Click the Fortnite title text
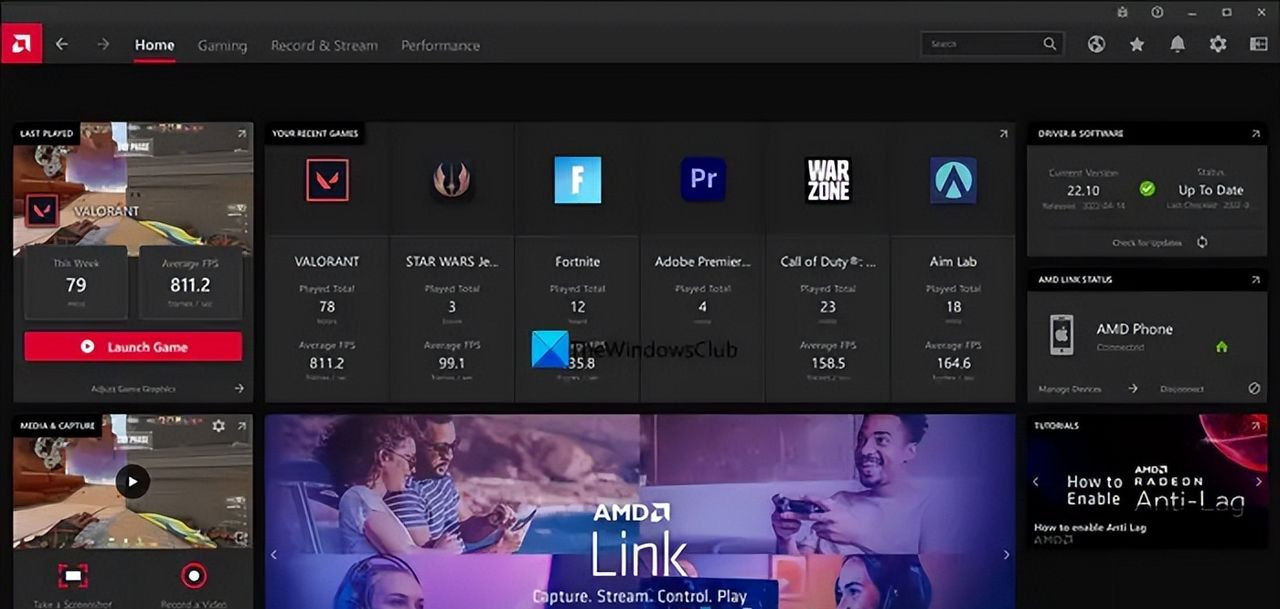Image resolution: width=1280 pixels, height=609 pixels. pos(578,261)
